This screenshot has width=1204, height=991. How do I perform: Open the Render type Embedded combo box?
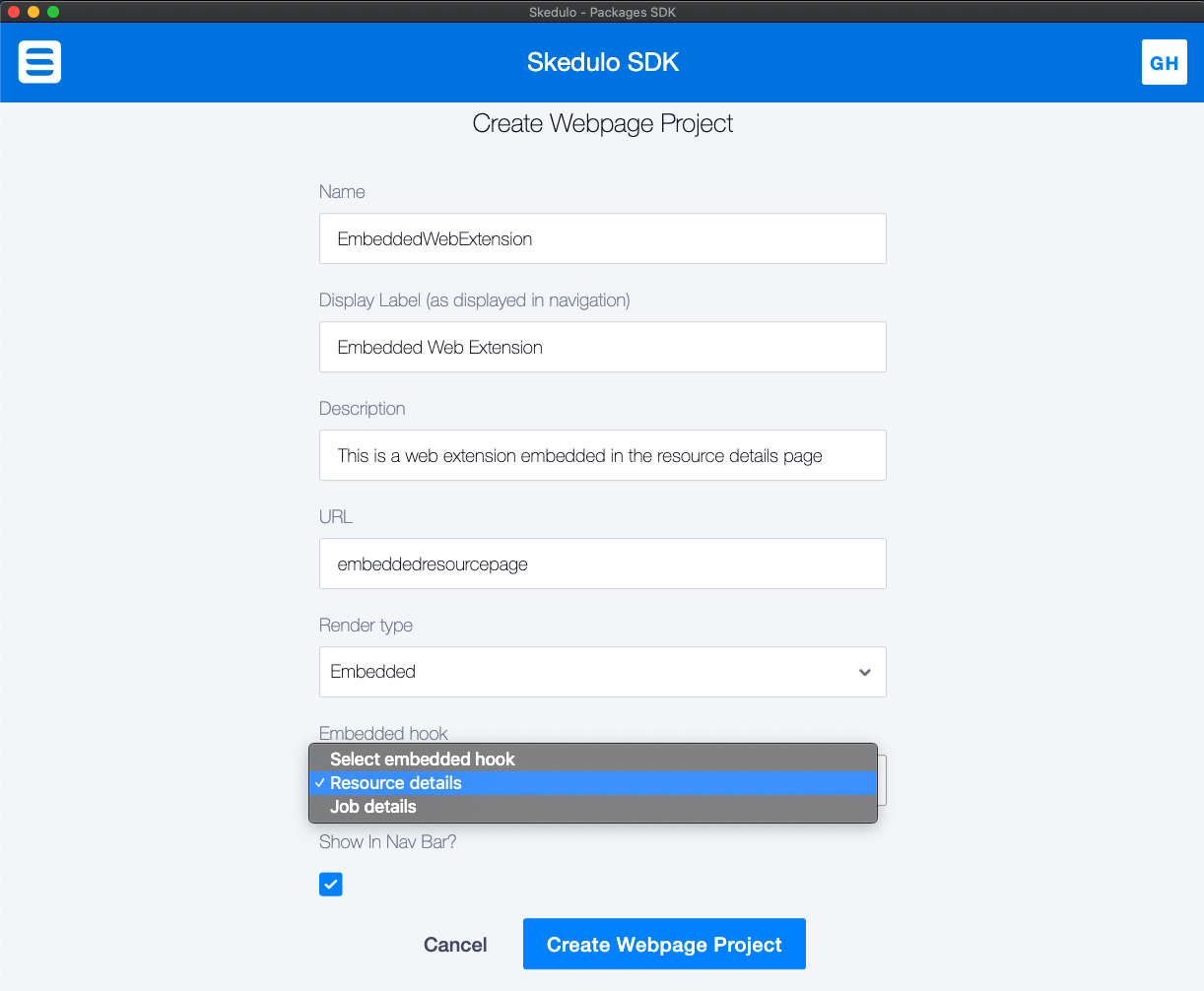click(591, 672)
